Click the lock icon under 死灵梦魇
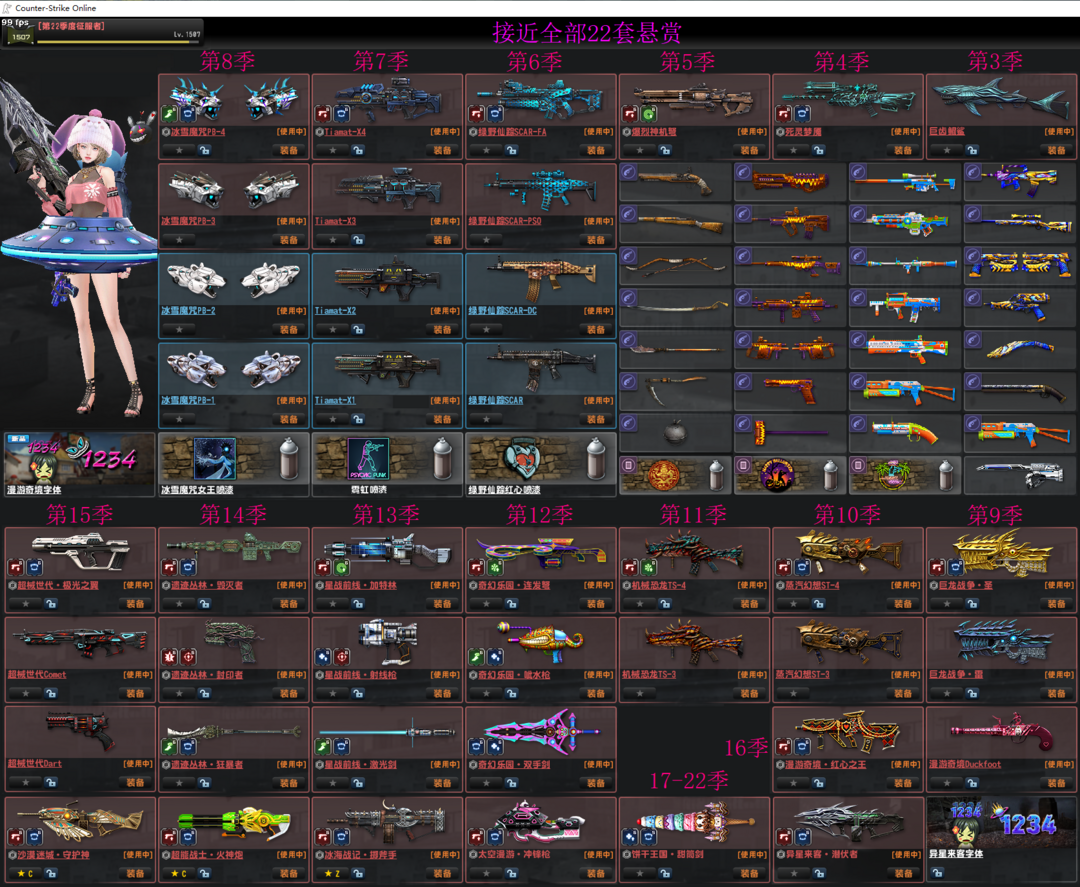Screen dimensions: 1080x887 tap(819, 150)
